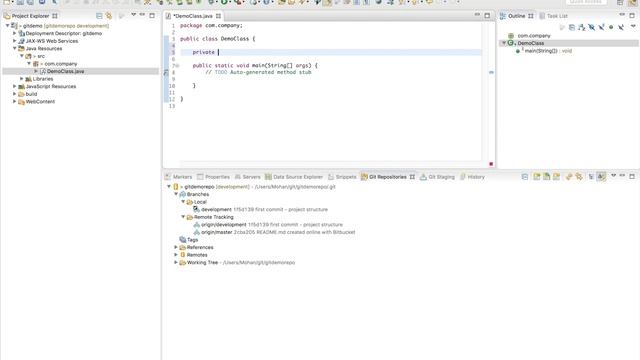Open Project Explorer view menu dropdown
Viewport: 640px width, 360px height.
pos(133,15)
